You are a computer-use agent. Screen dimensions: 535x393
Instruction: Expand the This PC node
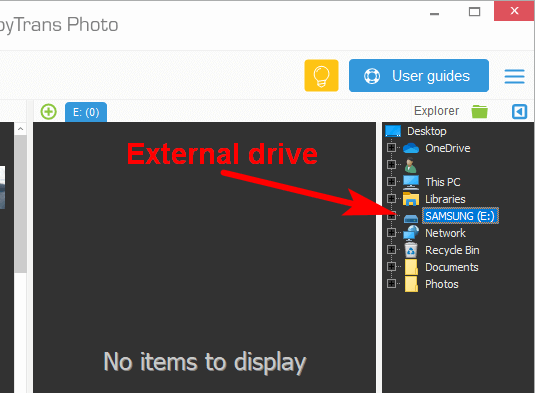point(391,181)
